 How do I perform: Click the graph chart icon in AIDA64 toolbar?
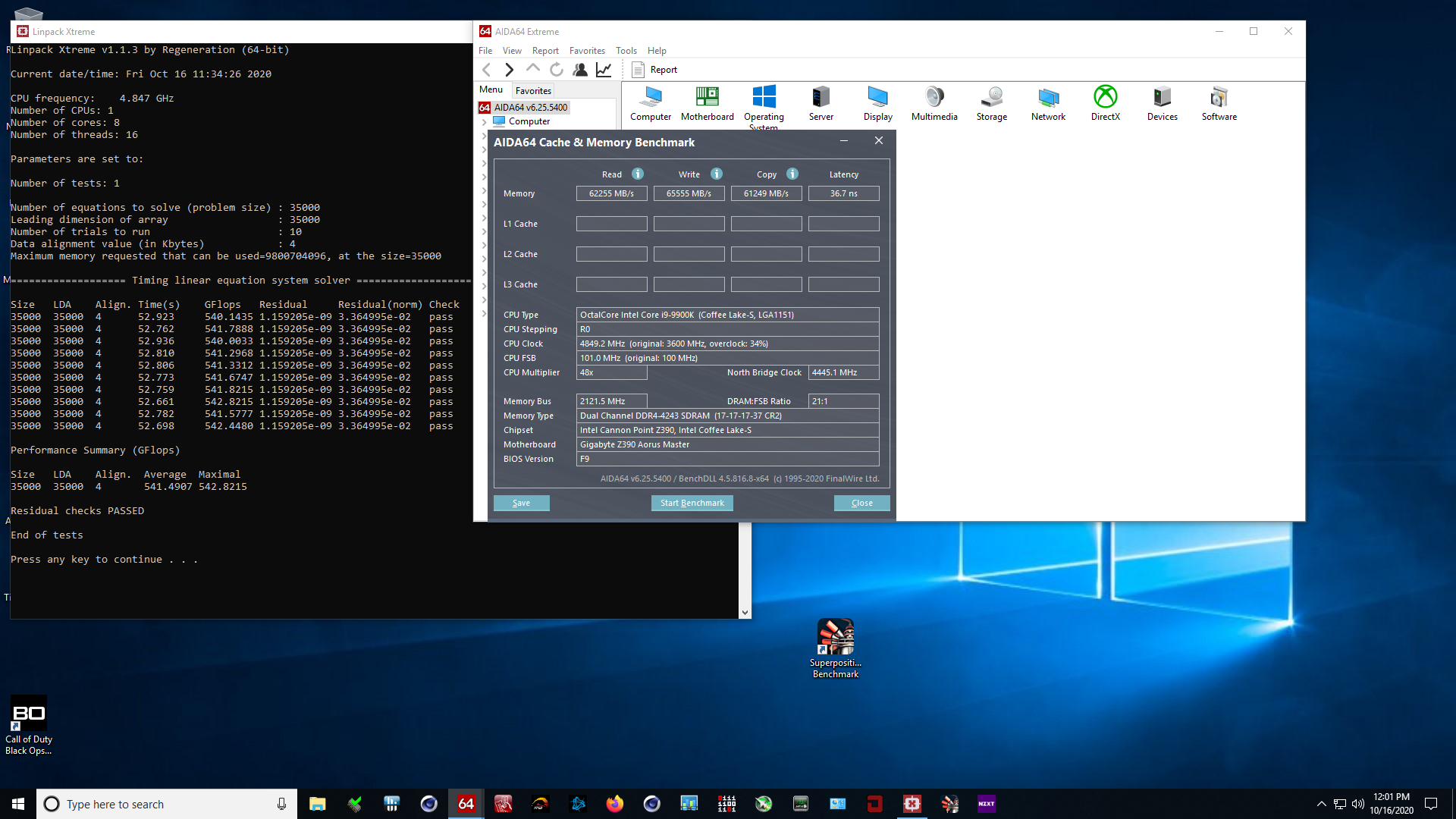(x=604, y=70)
